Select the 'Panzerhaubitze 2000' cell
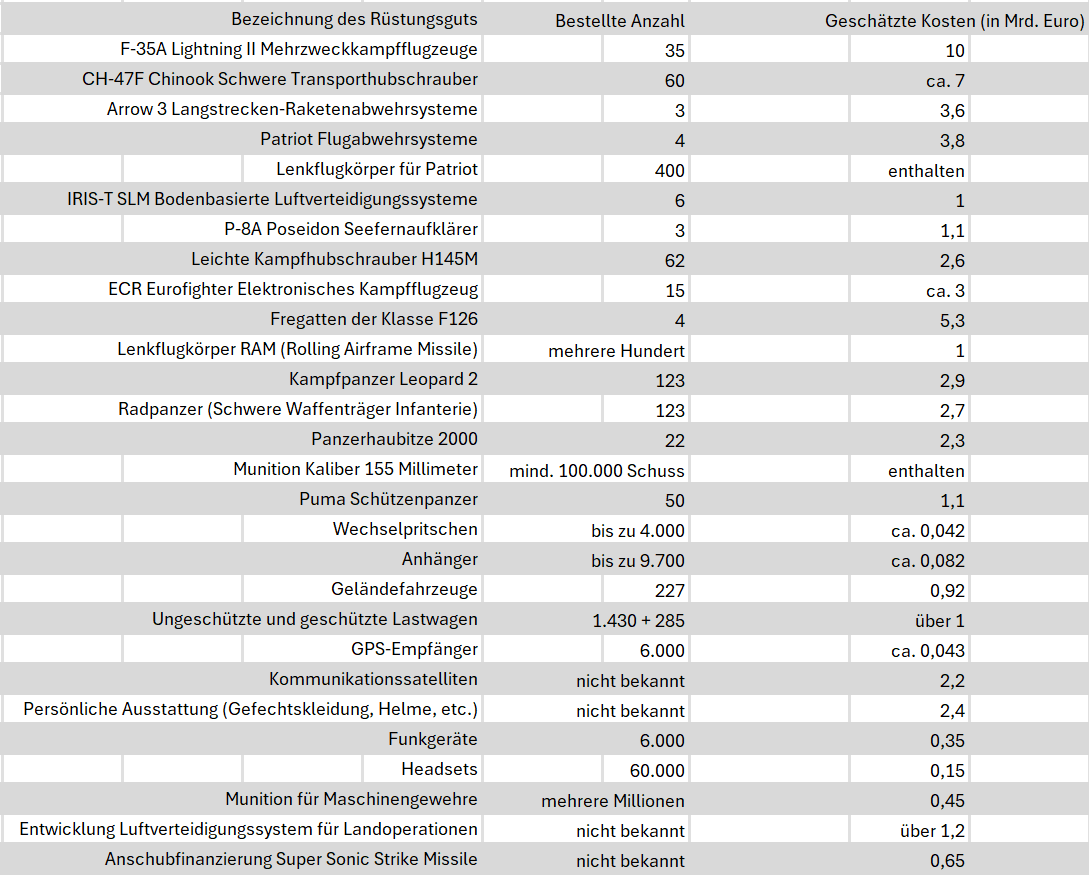Screen dimensions: 1089x875 (394, 439)
